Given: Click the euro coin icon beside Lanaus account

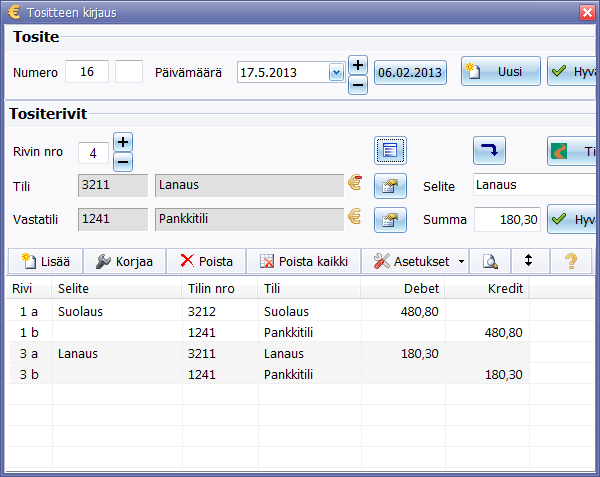Looking at the screenshot, I should [354, 184].
